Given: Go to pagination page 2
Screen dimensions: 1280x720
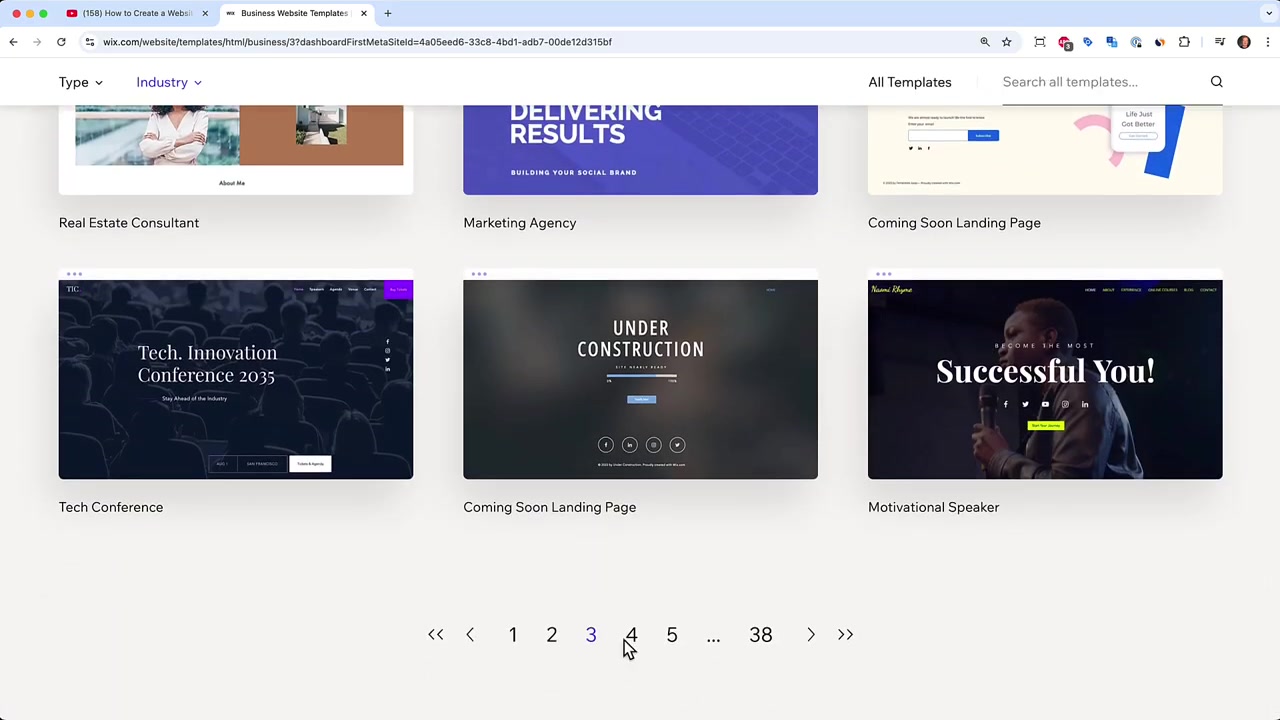Looking at the screenshot, I should (x=552, y=635).
